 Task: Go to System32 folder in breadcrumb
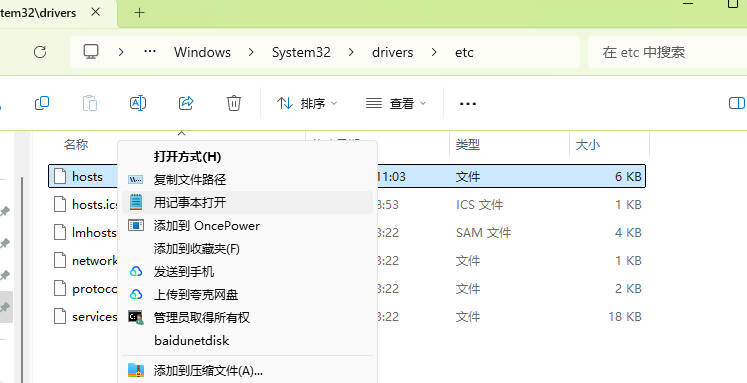(301, 52)
